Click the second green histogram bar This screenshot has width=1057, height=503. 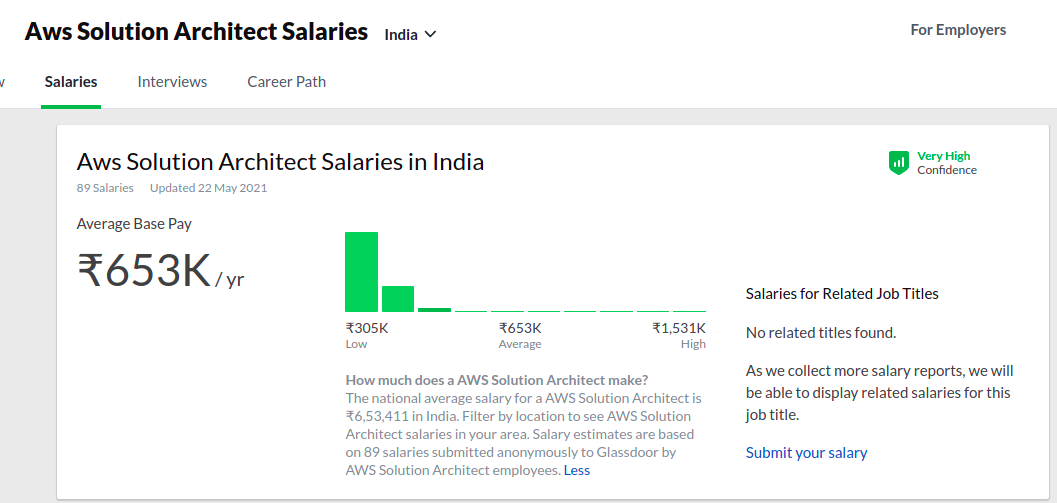coord(398,299)
